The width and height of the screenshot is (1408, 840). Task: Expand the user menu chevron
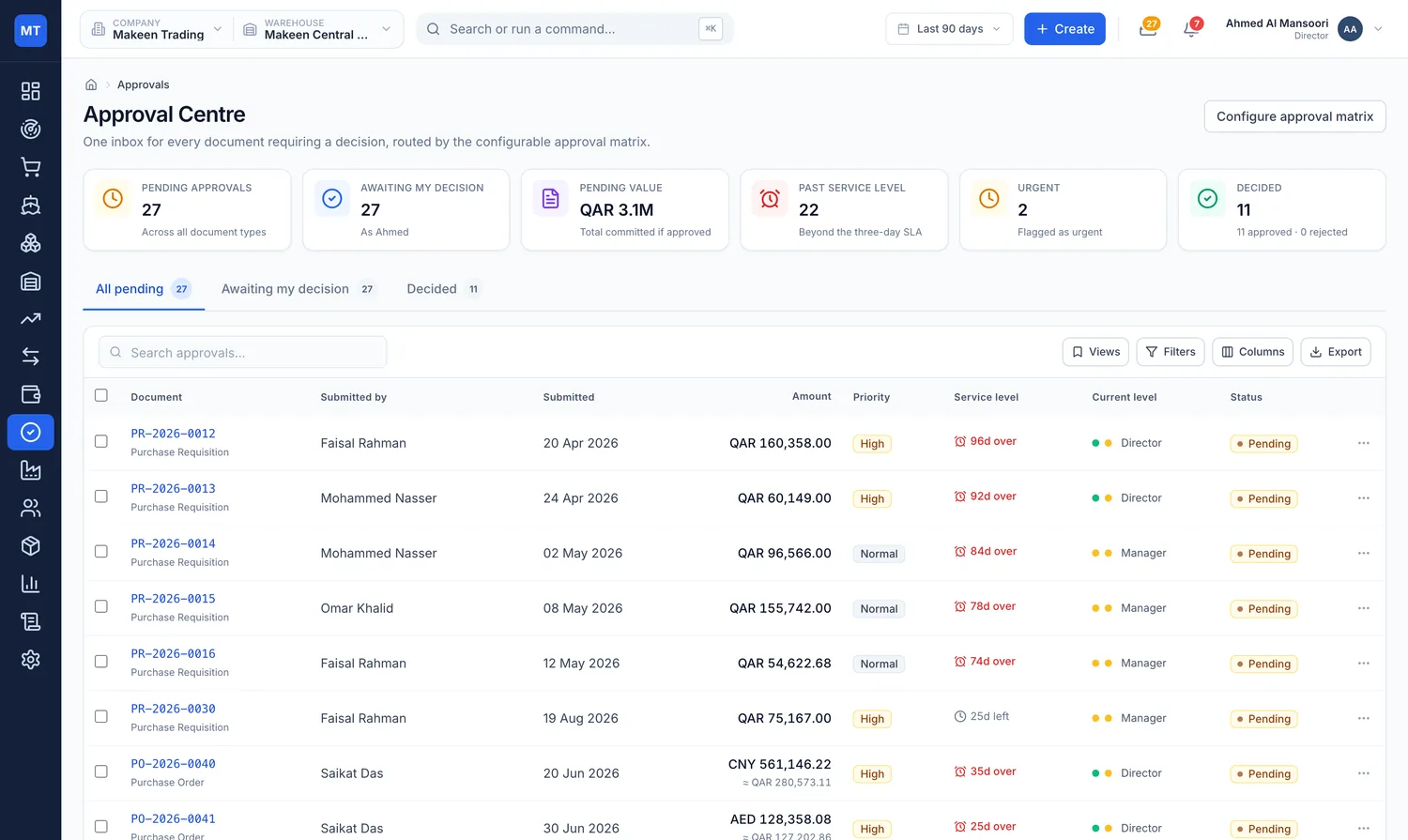(1378, 29)
